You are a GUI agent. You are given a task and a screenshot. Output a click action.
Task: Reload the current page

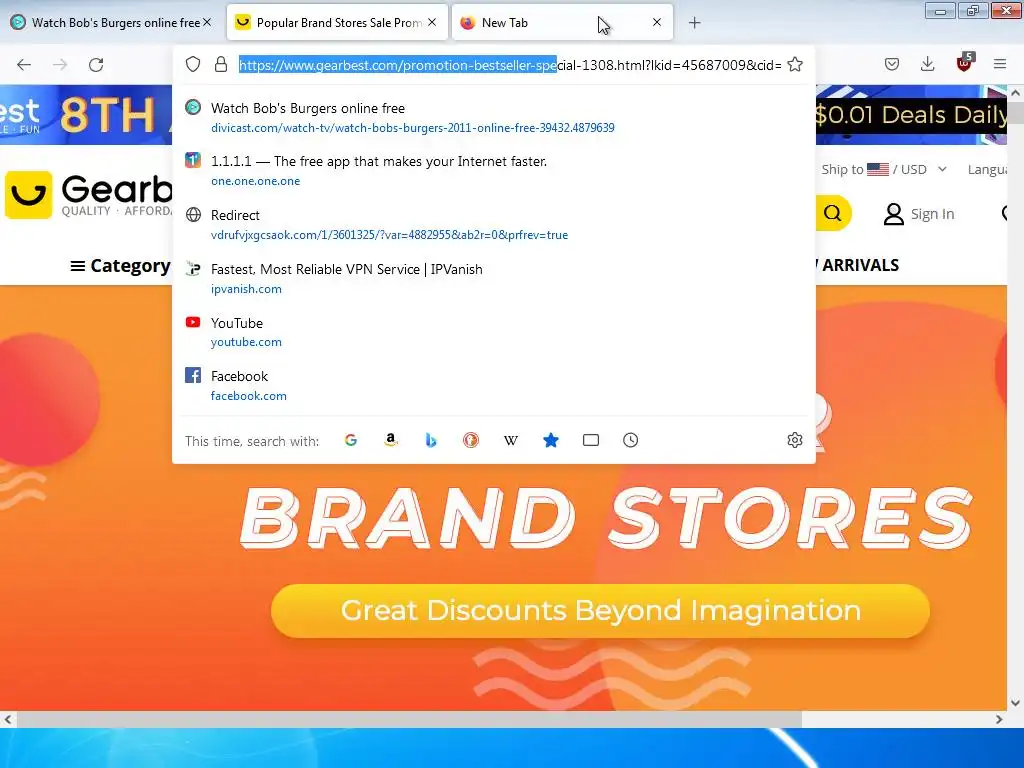96,65
